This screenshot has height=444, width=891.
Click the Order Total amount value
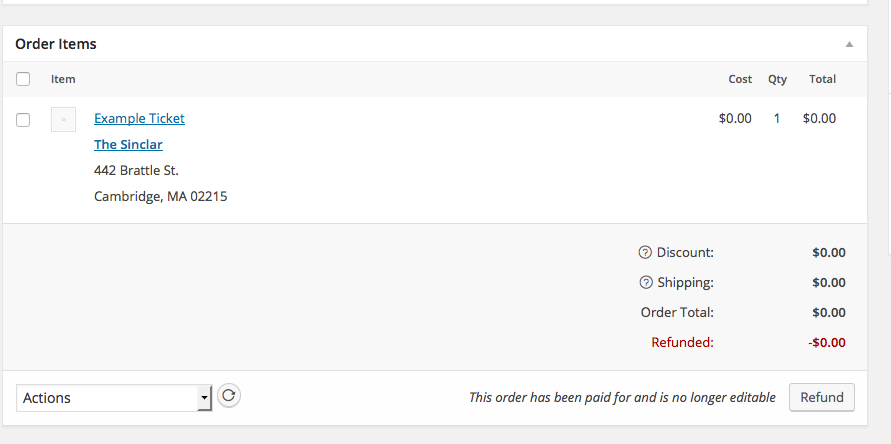(828, 313)
